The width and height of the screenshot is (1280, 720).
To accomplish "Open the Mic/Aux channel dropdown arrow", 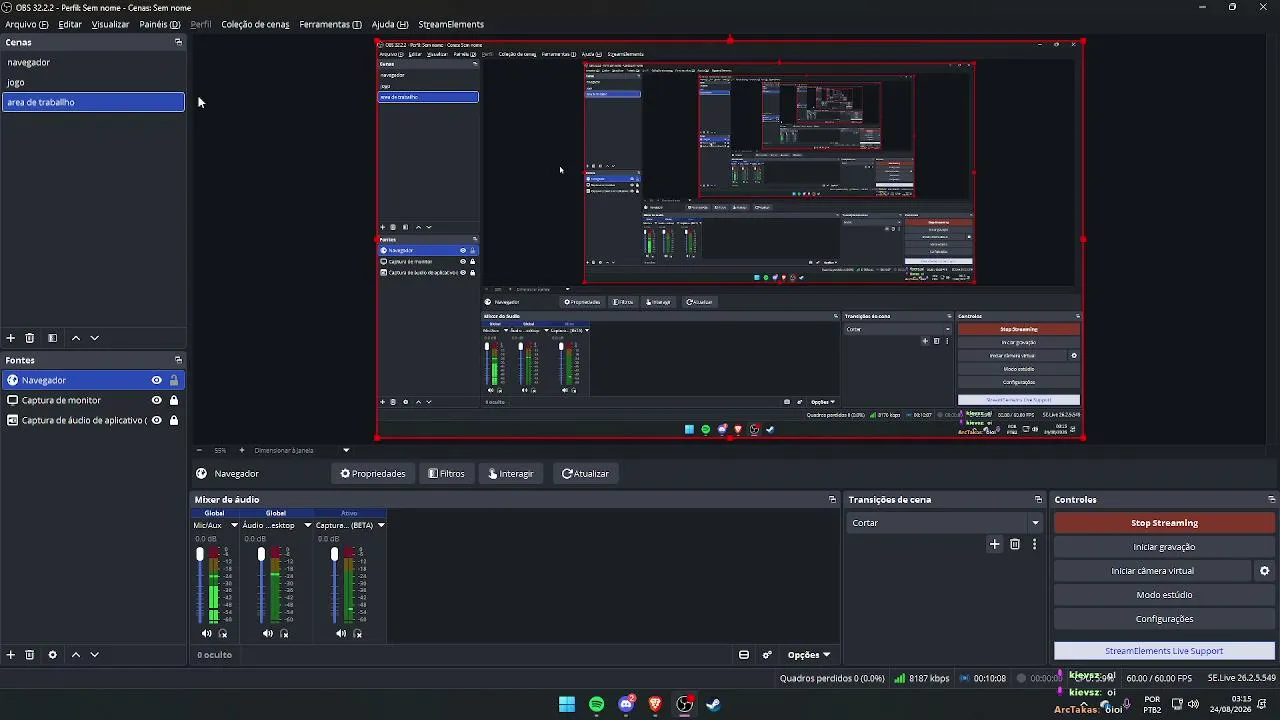I will click(x=234, y=525).
